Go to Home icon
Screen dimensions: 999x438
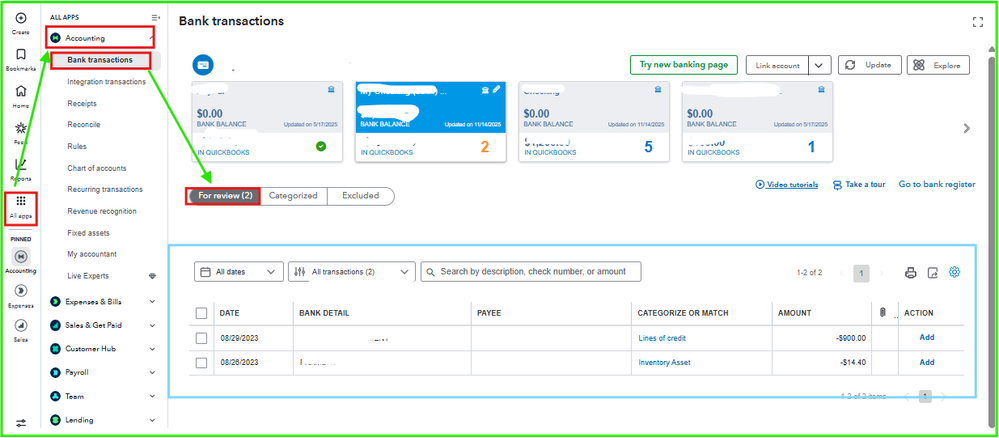(21, 91)
